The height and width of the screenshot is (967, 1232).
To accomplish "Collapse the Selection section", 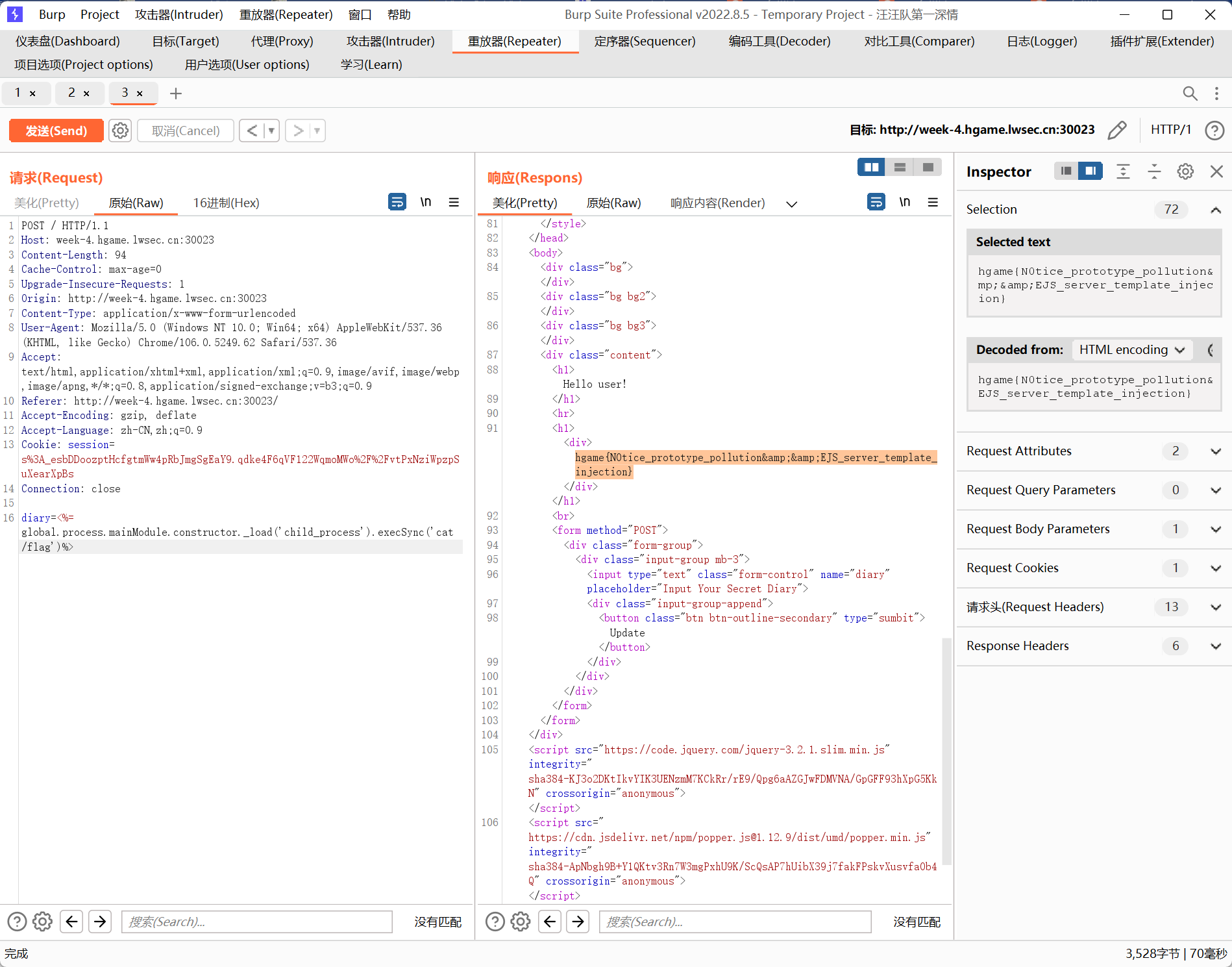I will [x=1216, y=210].
